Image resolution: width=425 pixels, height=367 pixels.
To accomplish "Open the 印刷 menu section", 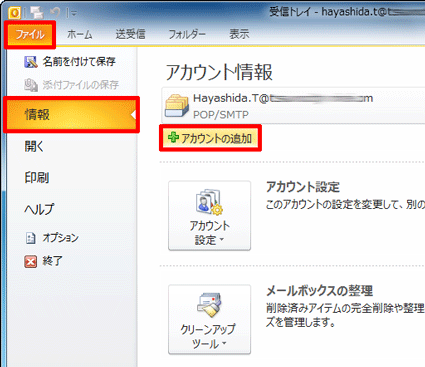I will 37,178.
